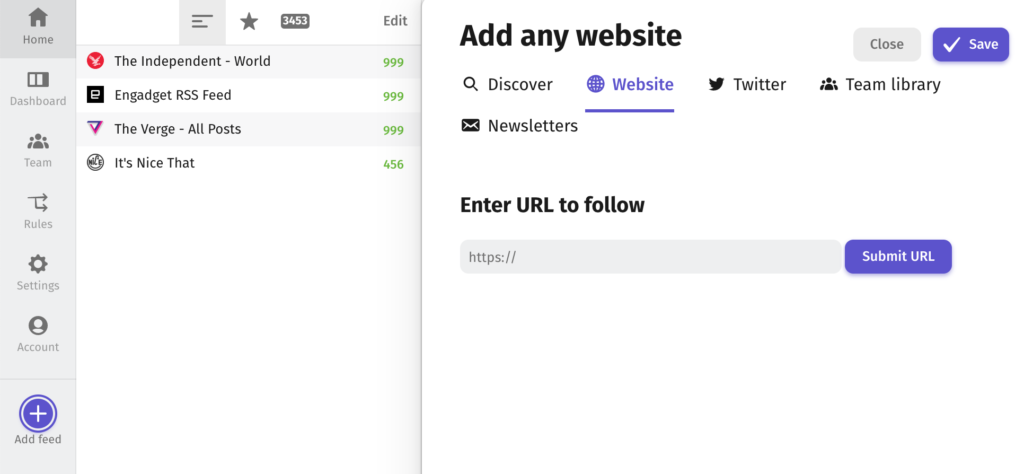This screenshot has height=474, width=1024.
Task: Select the It's Nice That feed
Action: pos(248,163)
